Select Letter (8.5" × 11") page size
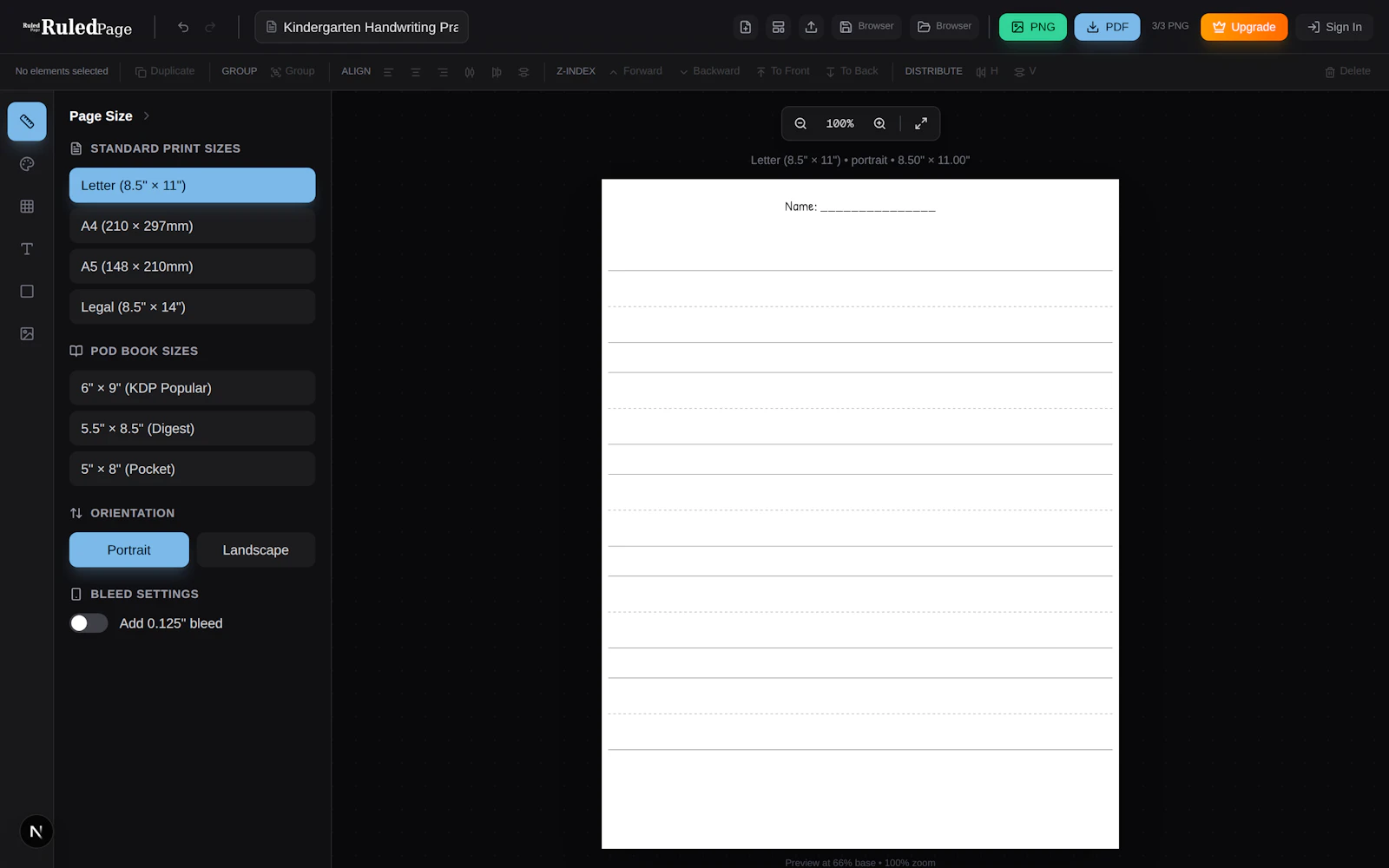The height and width of the screenshot is (868, 1389). (x=192, y=185)
